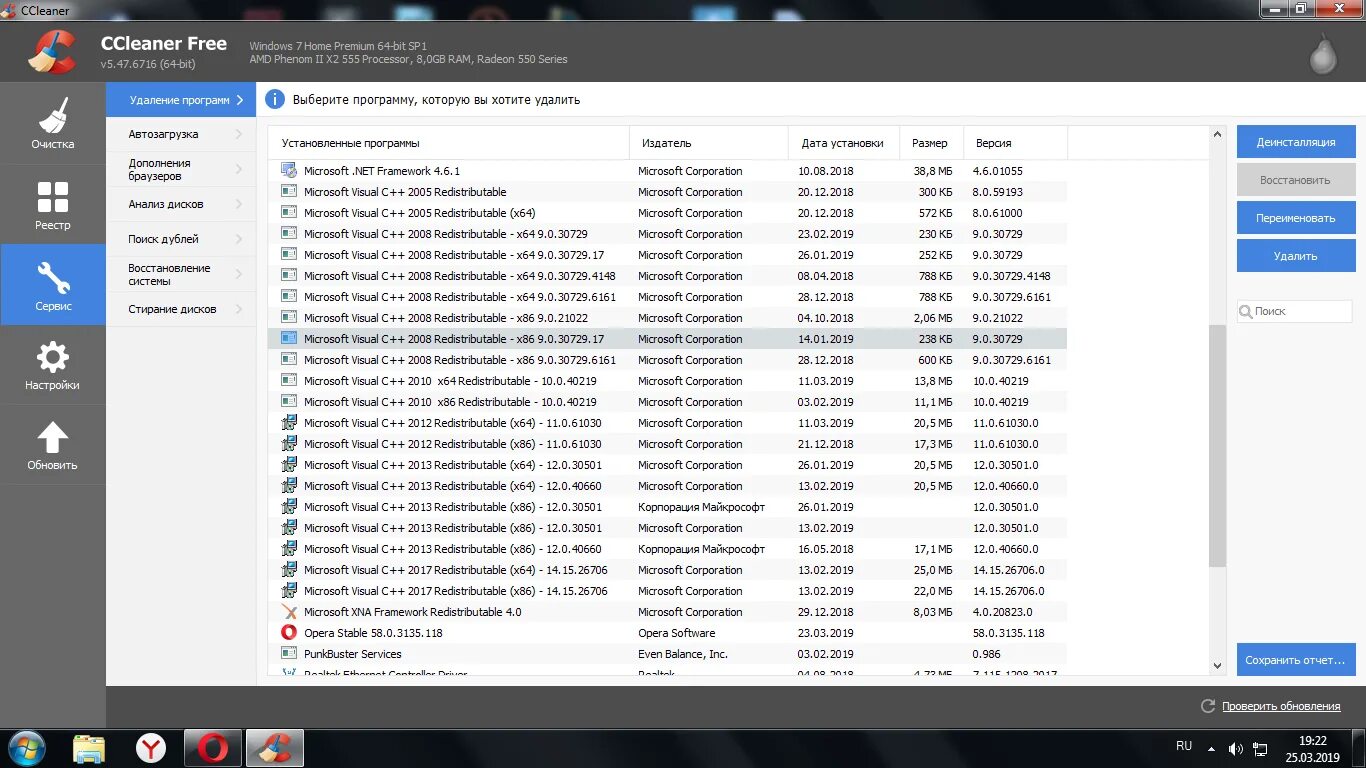
Task: Click the Деинсталляция button
Action: click(1296, 142)
